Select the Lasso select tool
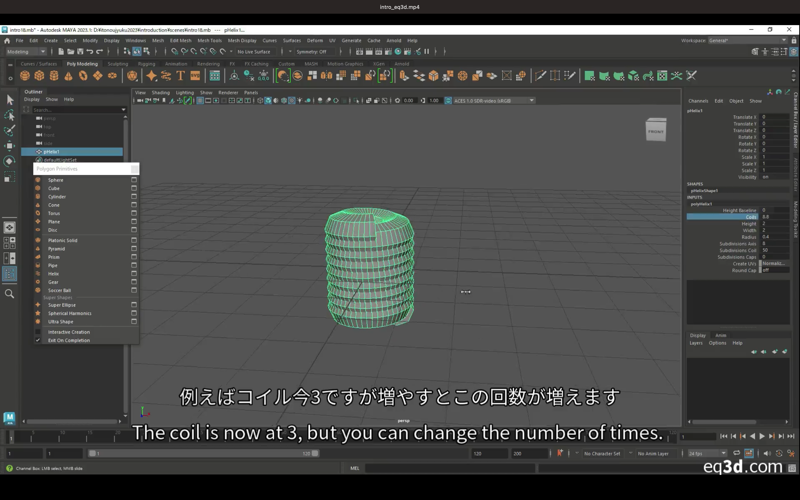This screenshot has width=800, height=500. [x=10, y=115]
